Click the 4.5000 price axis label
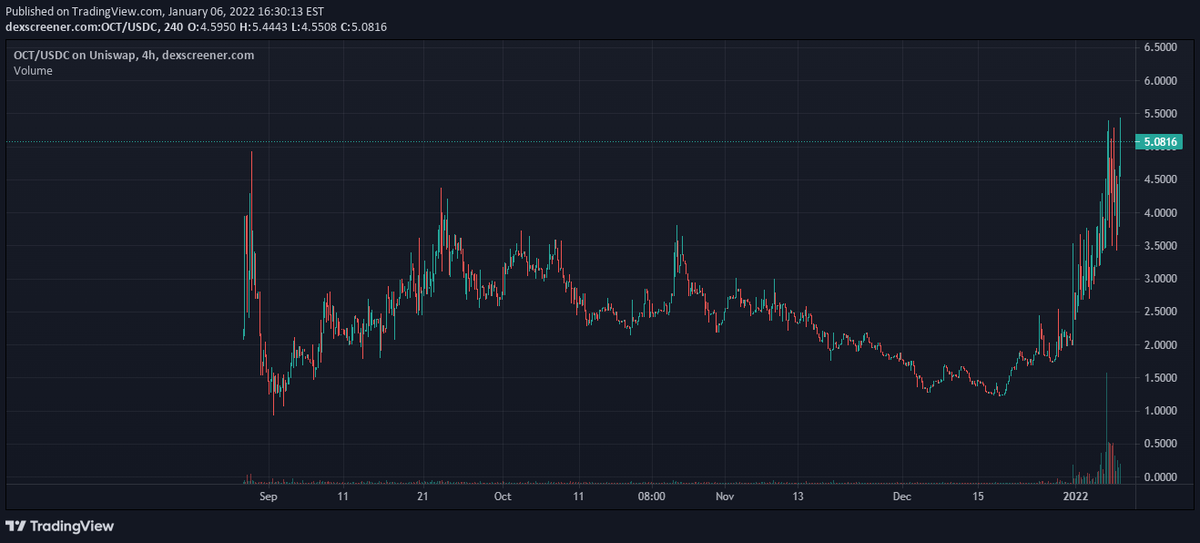The width and height of the screenshot is (1200, 543). click(x=1160, y=179)
